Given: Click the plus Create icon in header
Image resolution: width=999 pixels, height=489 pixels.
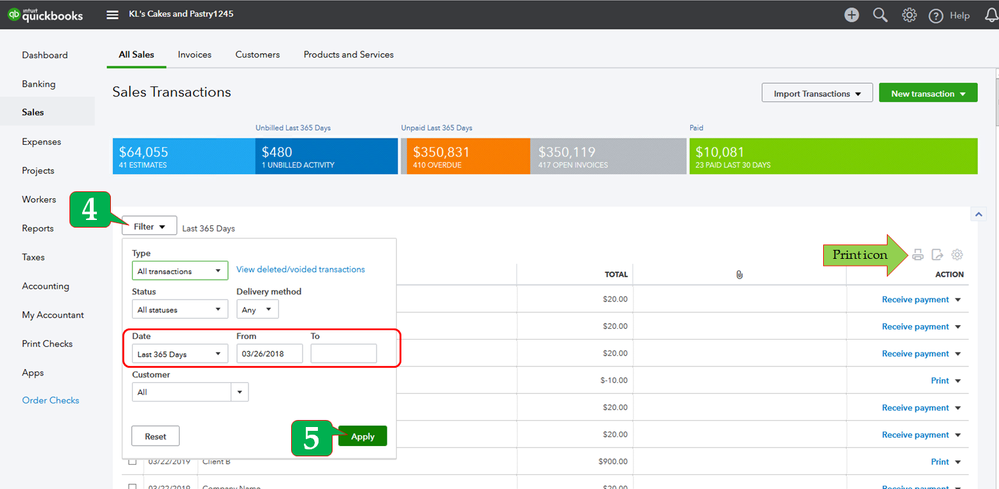Looking at the screenshot, I should (x=851, y=15).
